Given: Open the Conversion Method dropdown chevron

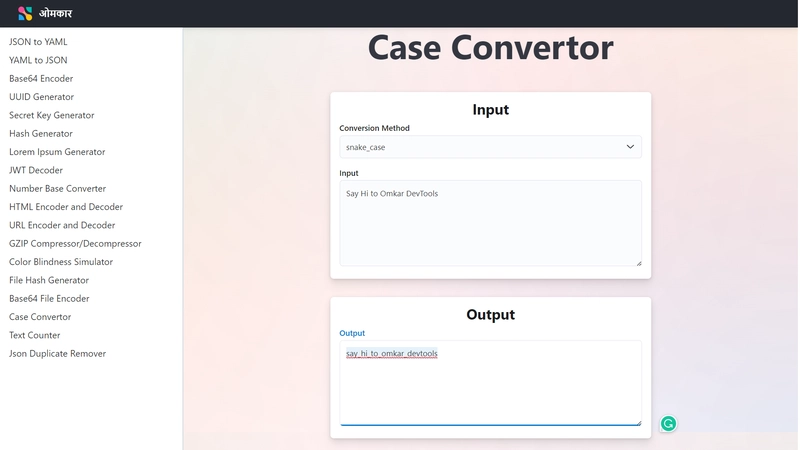Looking at the screenshot, I should pyautogui.click(x=630, y=147).
